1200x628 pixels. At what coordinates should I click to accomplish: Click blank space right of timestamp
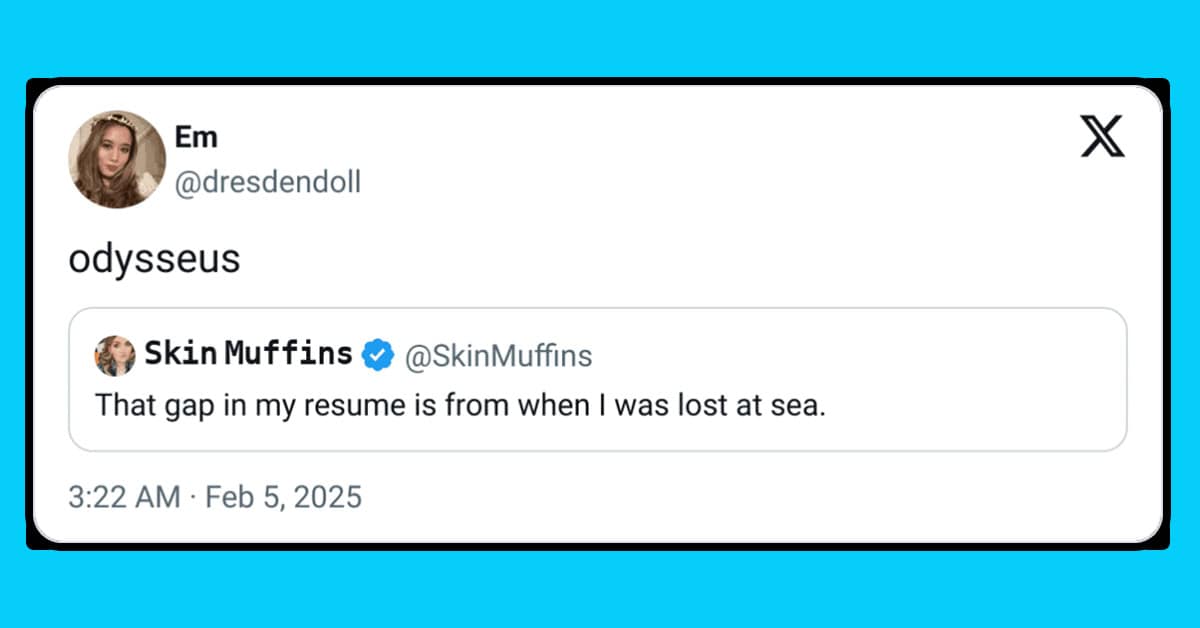tap(750, 497)
